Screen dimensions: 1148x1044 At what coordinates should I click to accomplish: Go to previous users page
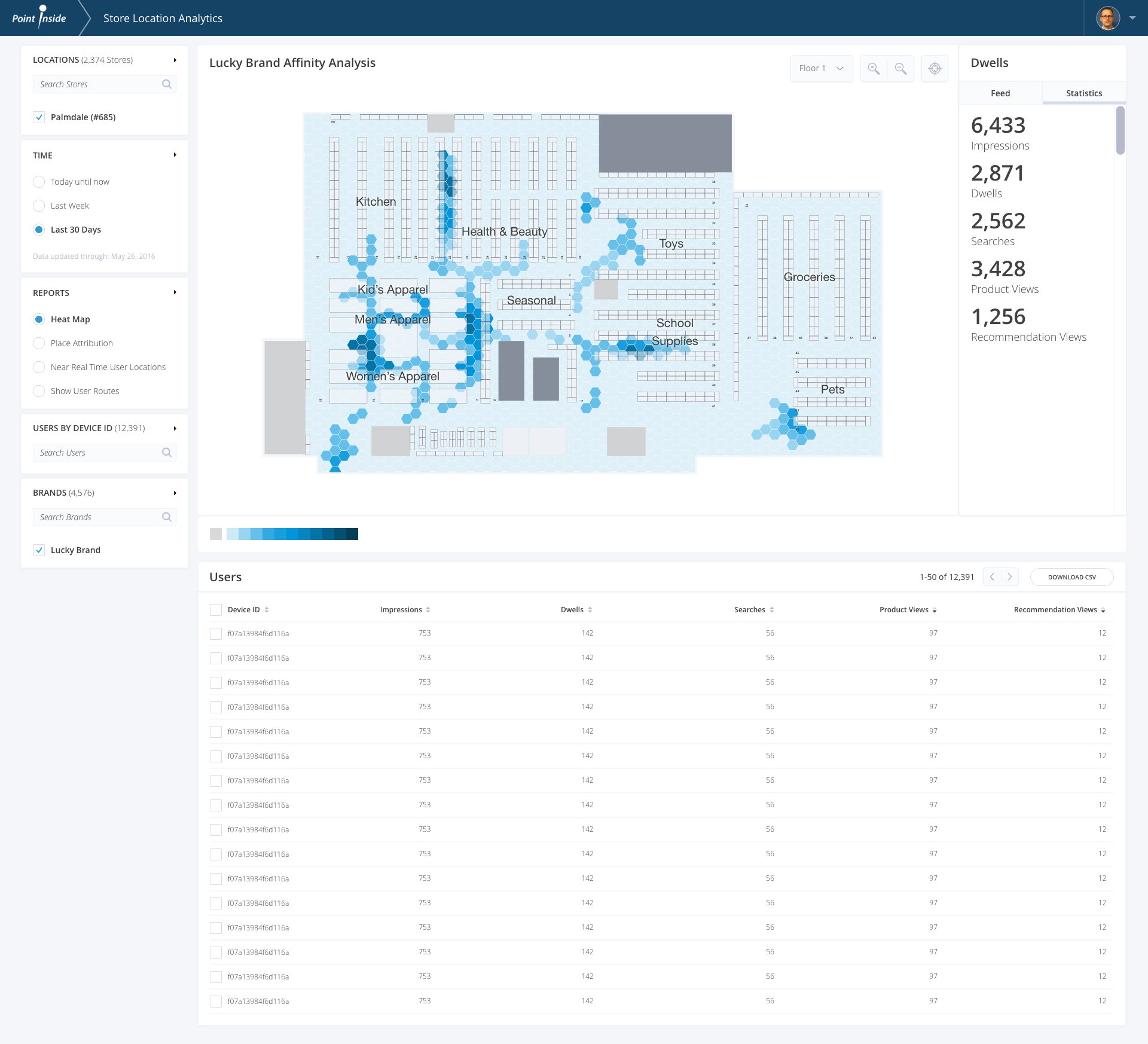click(x=992, y=577)
